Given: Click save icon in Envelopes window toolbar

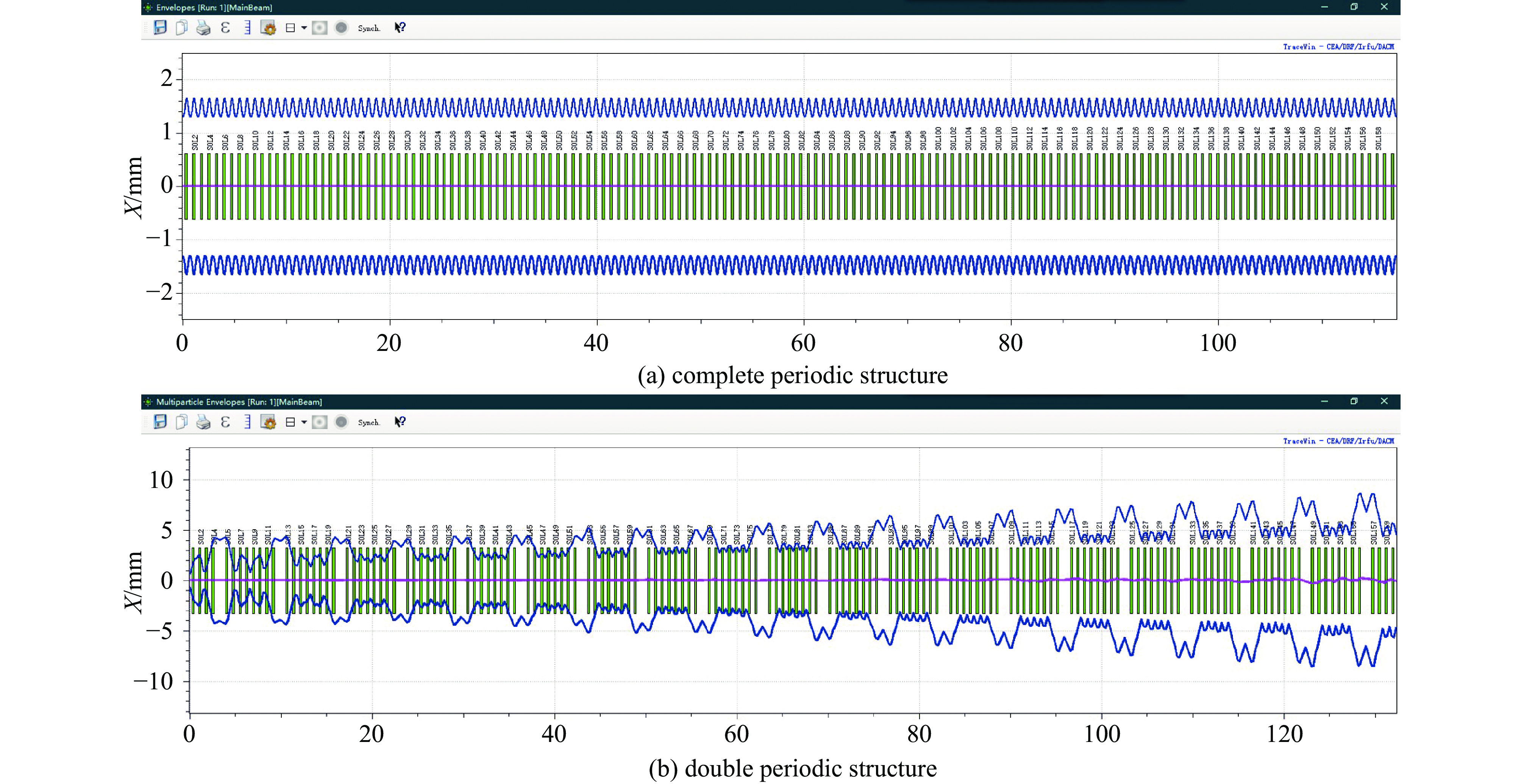Looking at the screenshot, I should (x=160, y=27).
